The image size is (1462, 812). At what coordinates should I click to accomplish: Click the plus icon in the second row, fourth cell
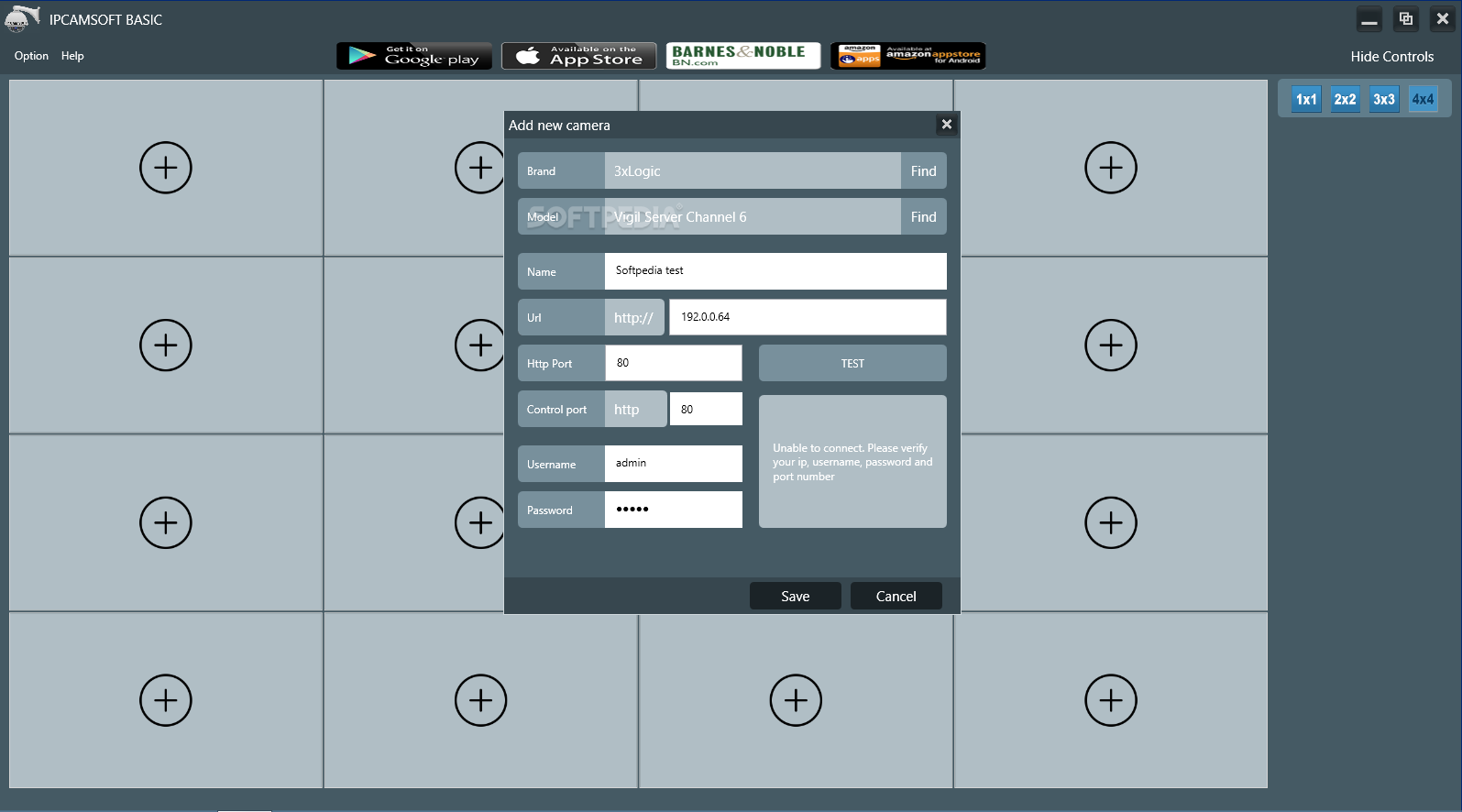click(1111, 346)
